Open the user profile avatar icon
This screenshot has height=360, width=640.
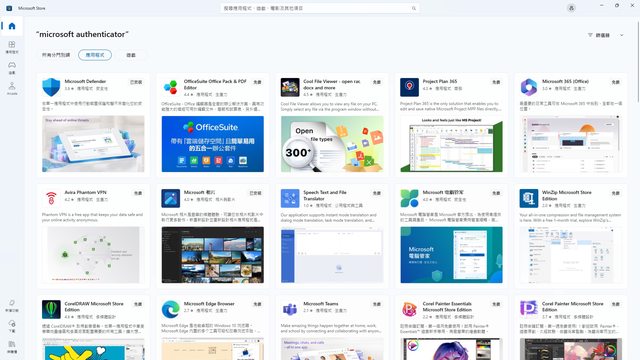coord(571,8)
